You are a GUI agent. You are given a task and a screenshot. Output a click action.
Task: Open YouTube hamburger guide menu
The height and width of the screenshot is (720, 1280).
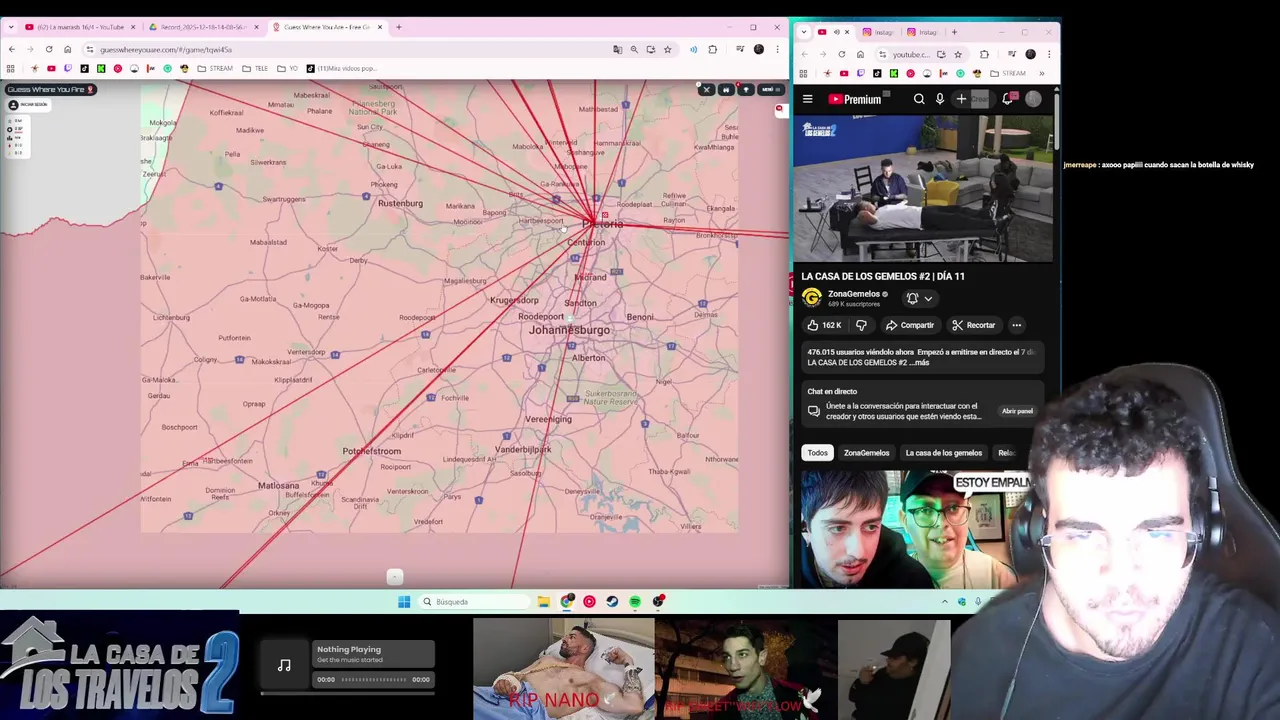(807, 99)
